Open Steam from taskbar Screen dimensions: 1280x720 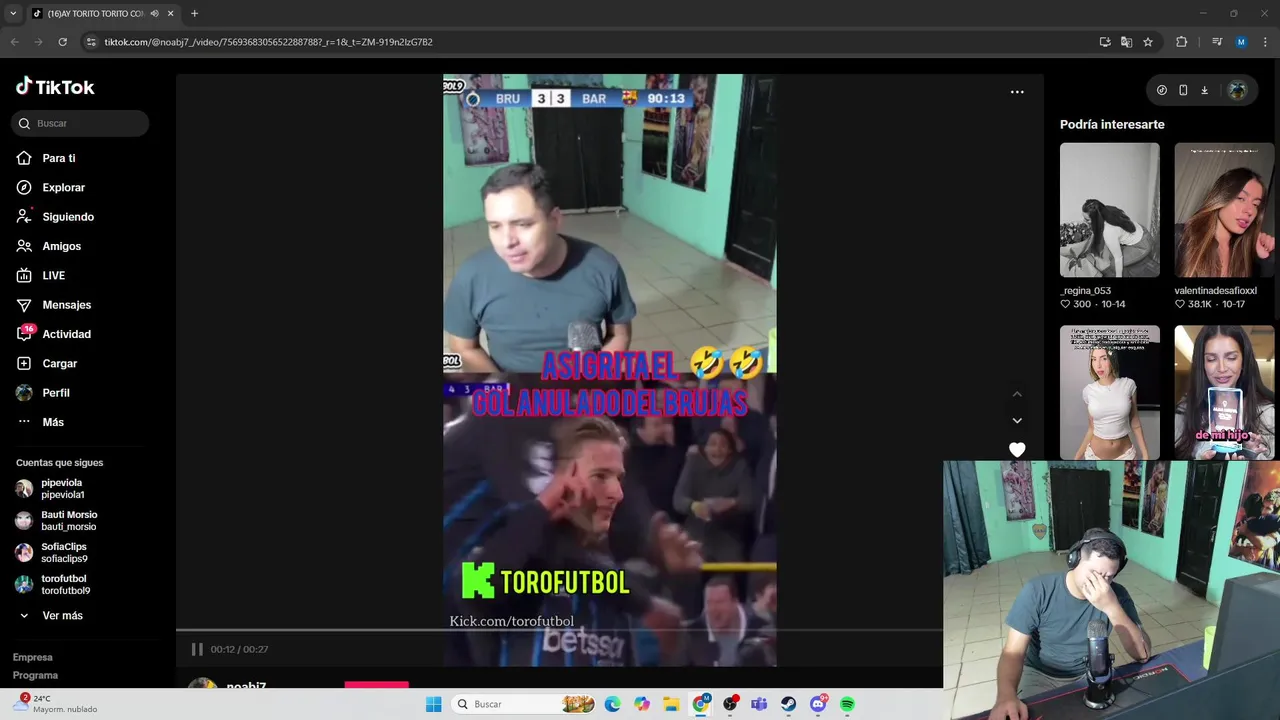pos(789,704)
